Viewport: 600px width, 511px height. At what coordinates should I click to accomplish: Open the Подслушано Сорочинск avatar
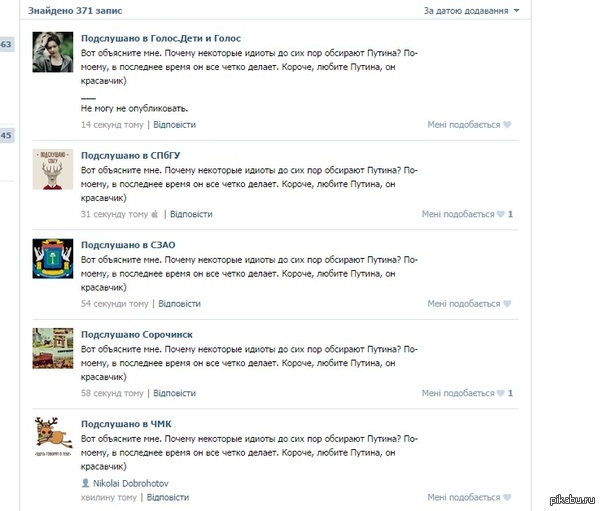point(53,348)
